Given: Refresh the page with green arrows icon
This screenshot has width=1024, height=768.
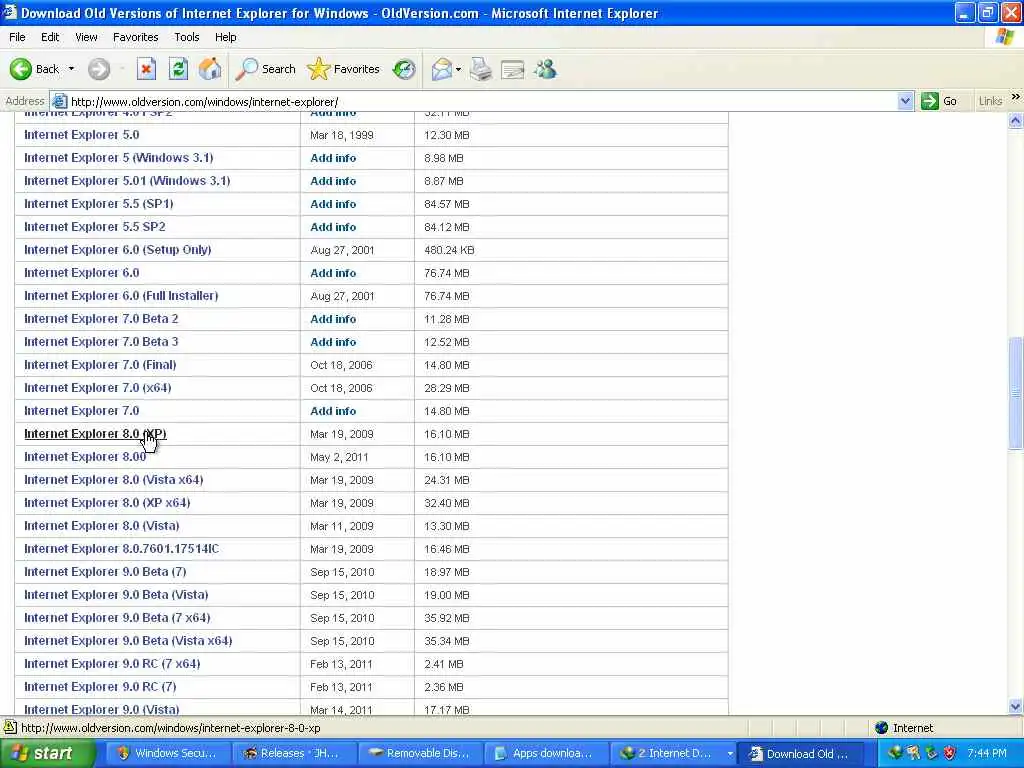Looking at the screenshot, I should pos(178,69).
